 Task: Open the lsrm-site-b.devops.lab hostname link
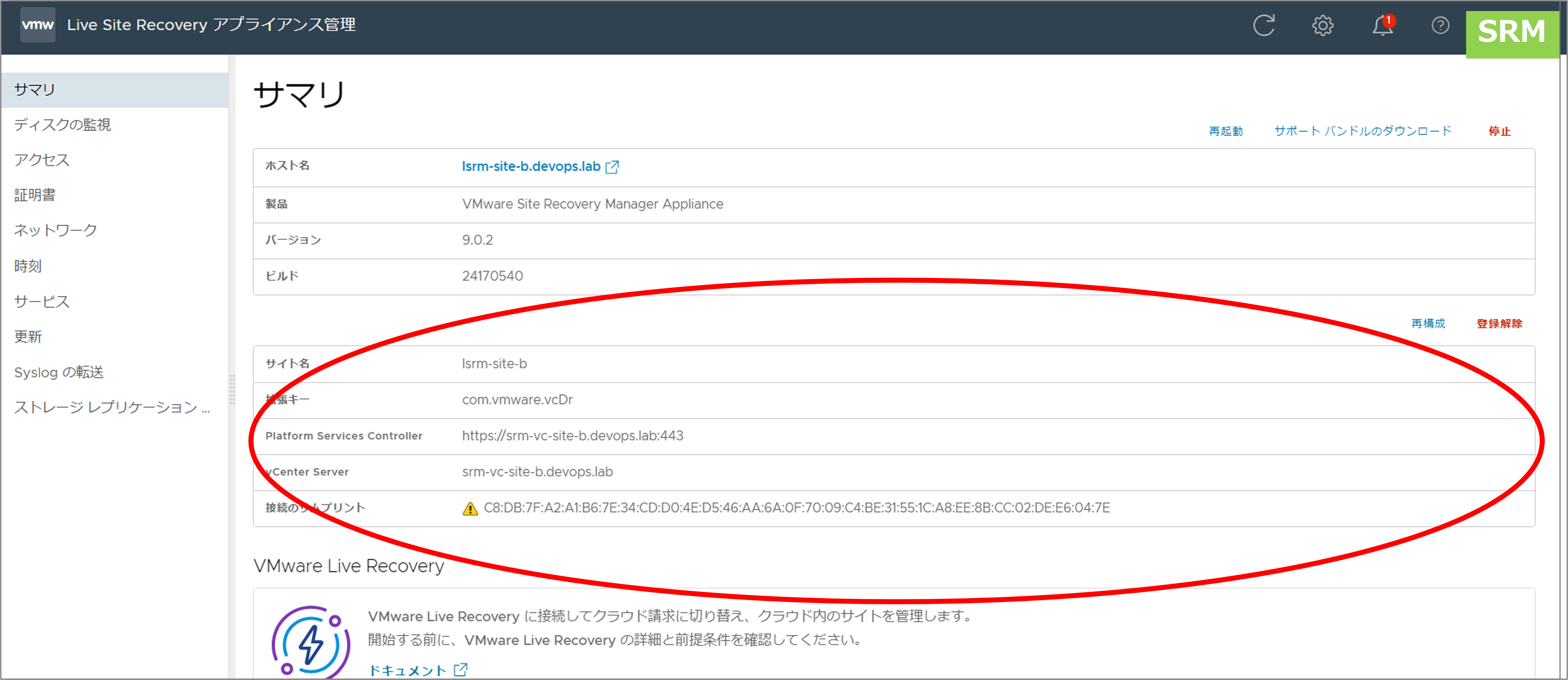tap(531, 167)
